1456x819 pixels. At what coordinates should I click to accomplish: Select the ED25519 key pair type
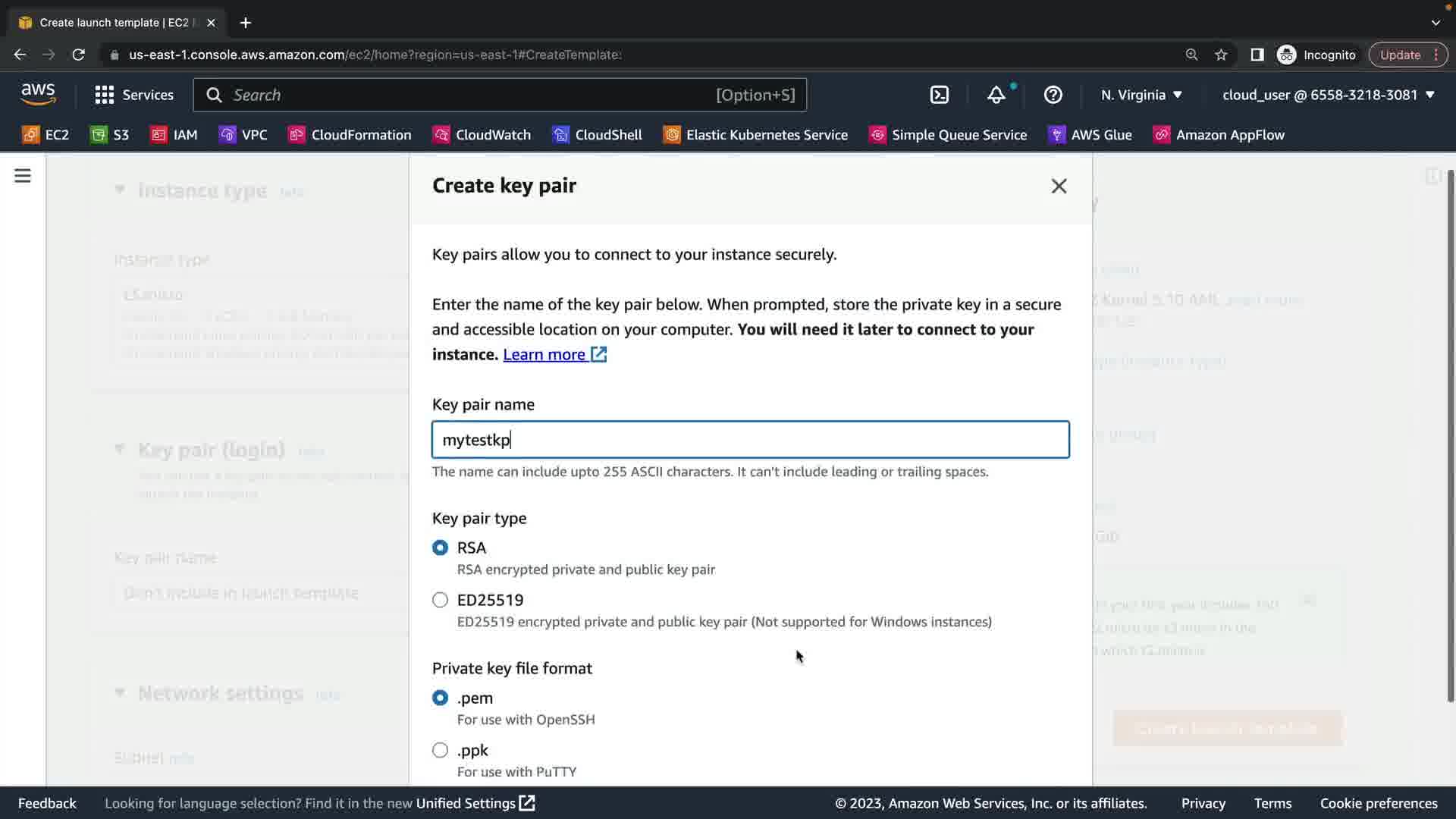tap(440, 600)
